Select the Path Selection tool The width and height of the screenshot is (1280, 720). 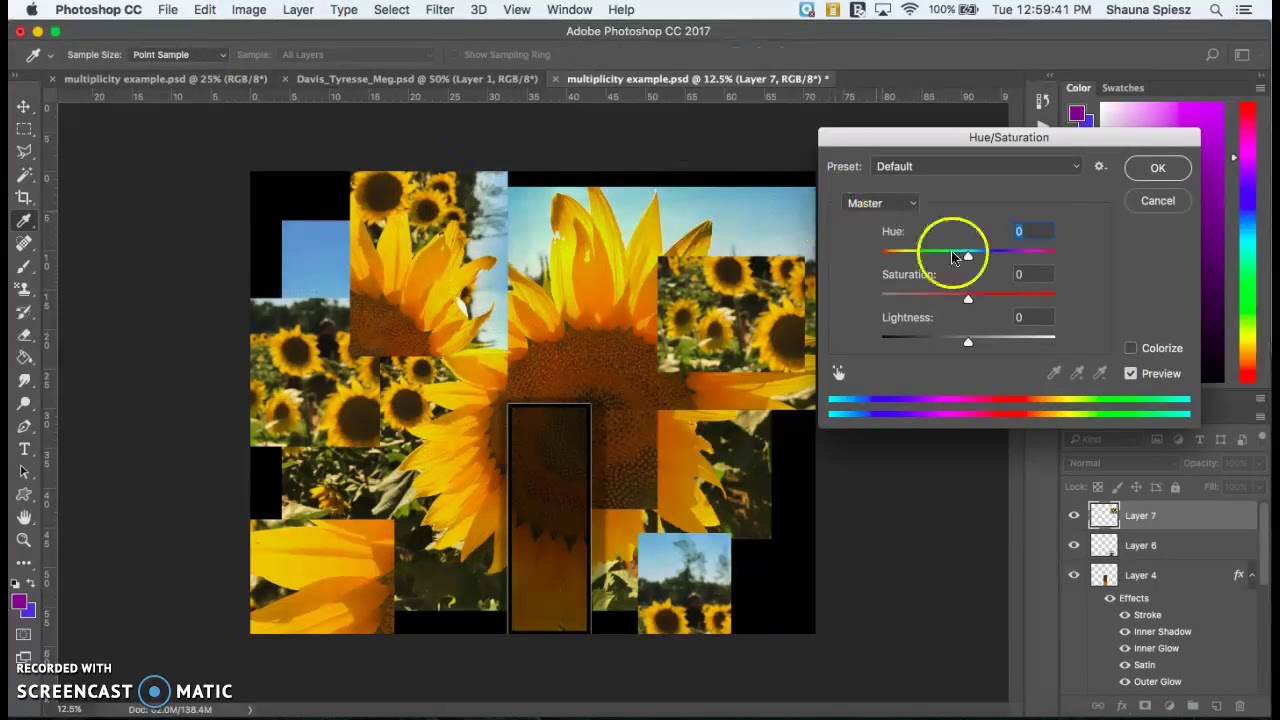click(24, 472)
